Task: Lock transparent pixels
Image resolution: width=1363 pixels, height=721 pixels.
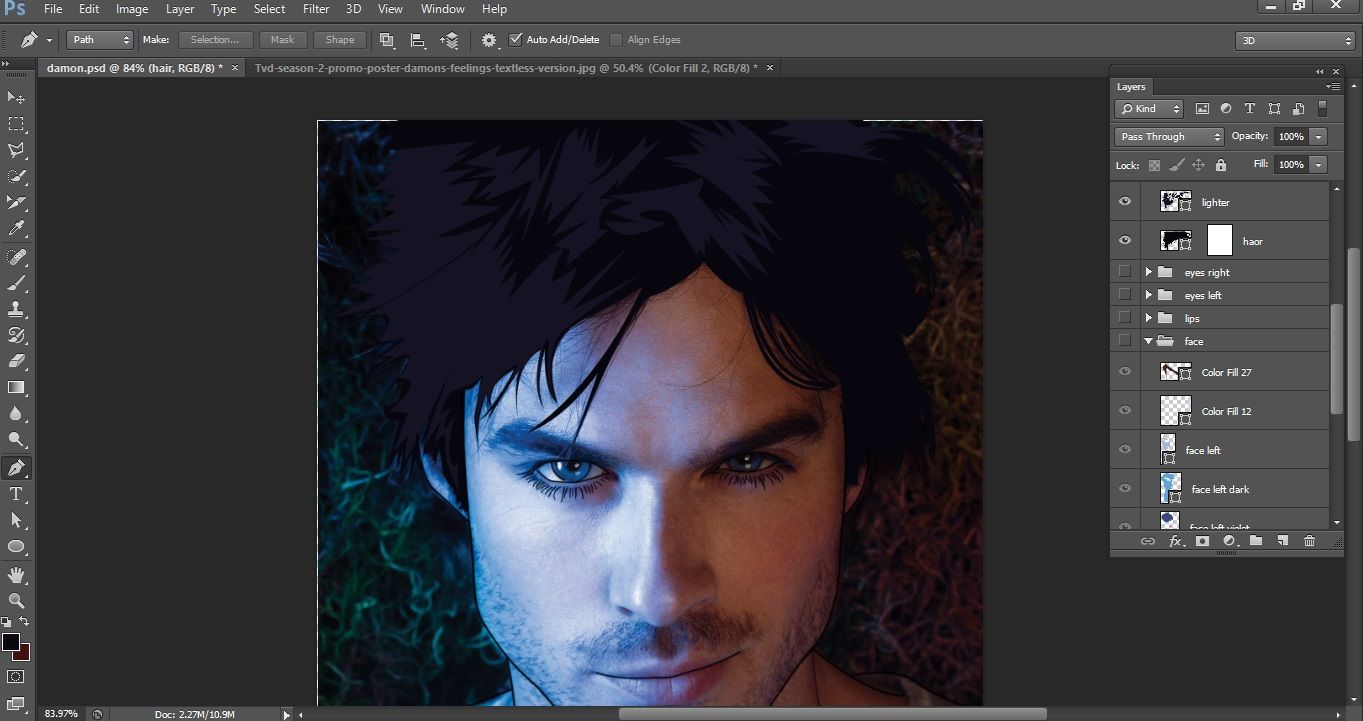Action: (x=1154, y=165)
